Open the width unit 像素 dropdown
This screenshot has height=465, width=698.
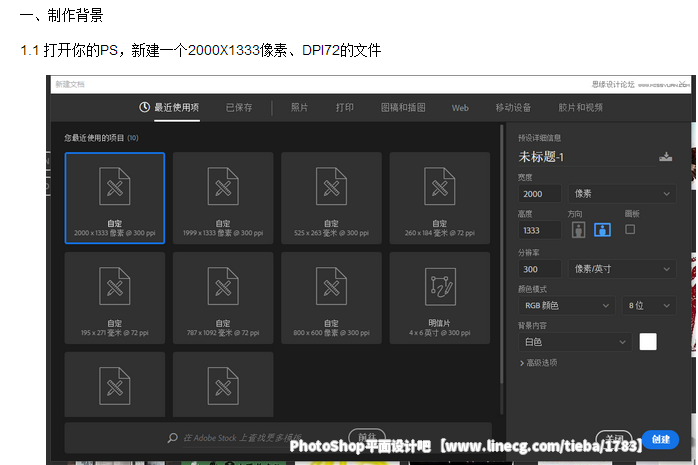(622, 194)
